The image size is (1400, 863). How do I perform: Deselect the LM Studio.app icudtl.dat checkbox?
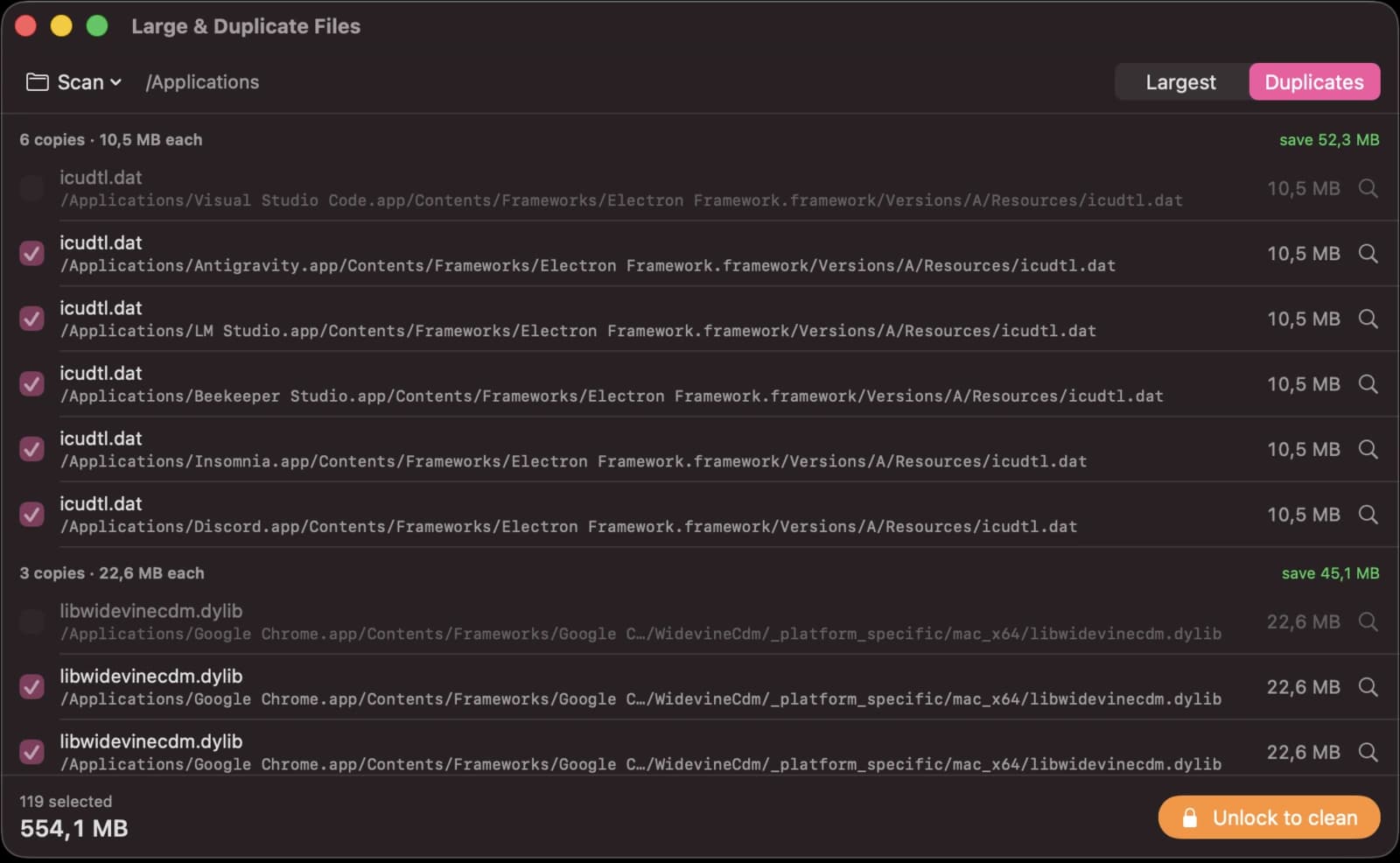click(x=32, y=319)
